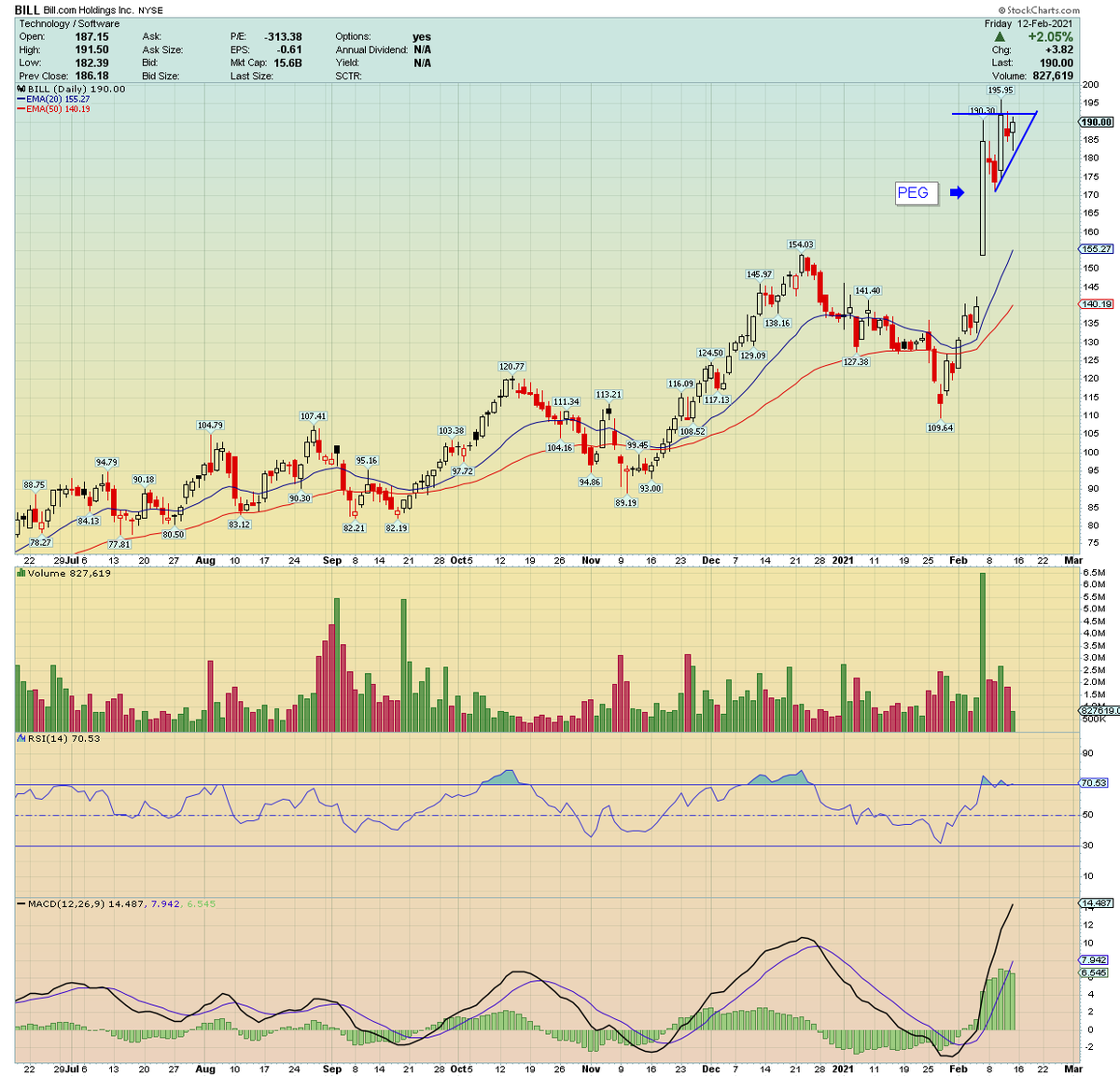
Task: Click the 14.487 MACD axis tag
Action: pos(1096,903)
